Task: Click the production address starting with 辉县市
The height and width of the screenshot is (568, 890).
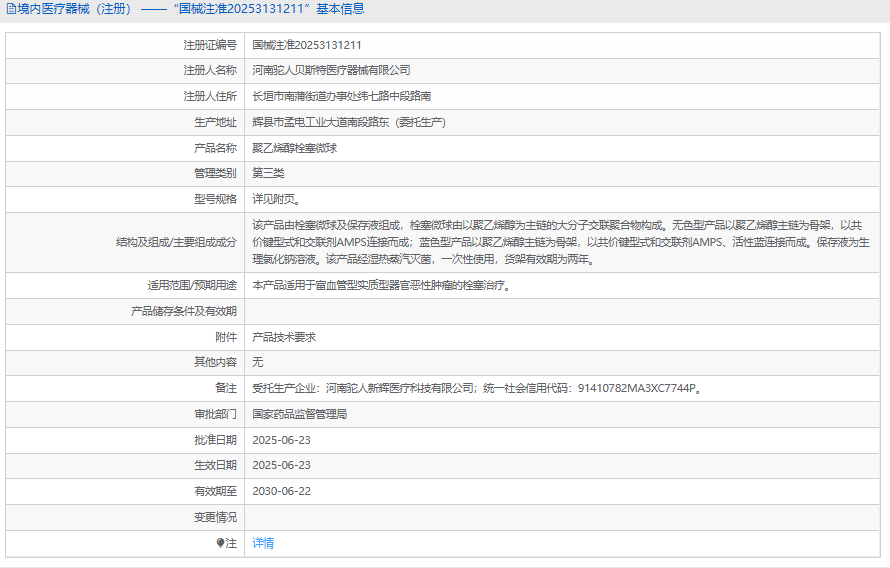Action: pos(348,122)
